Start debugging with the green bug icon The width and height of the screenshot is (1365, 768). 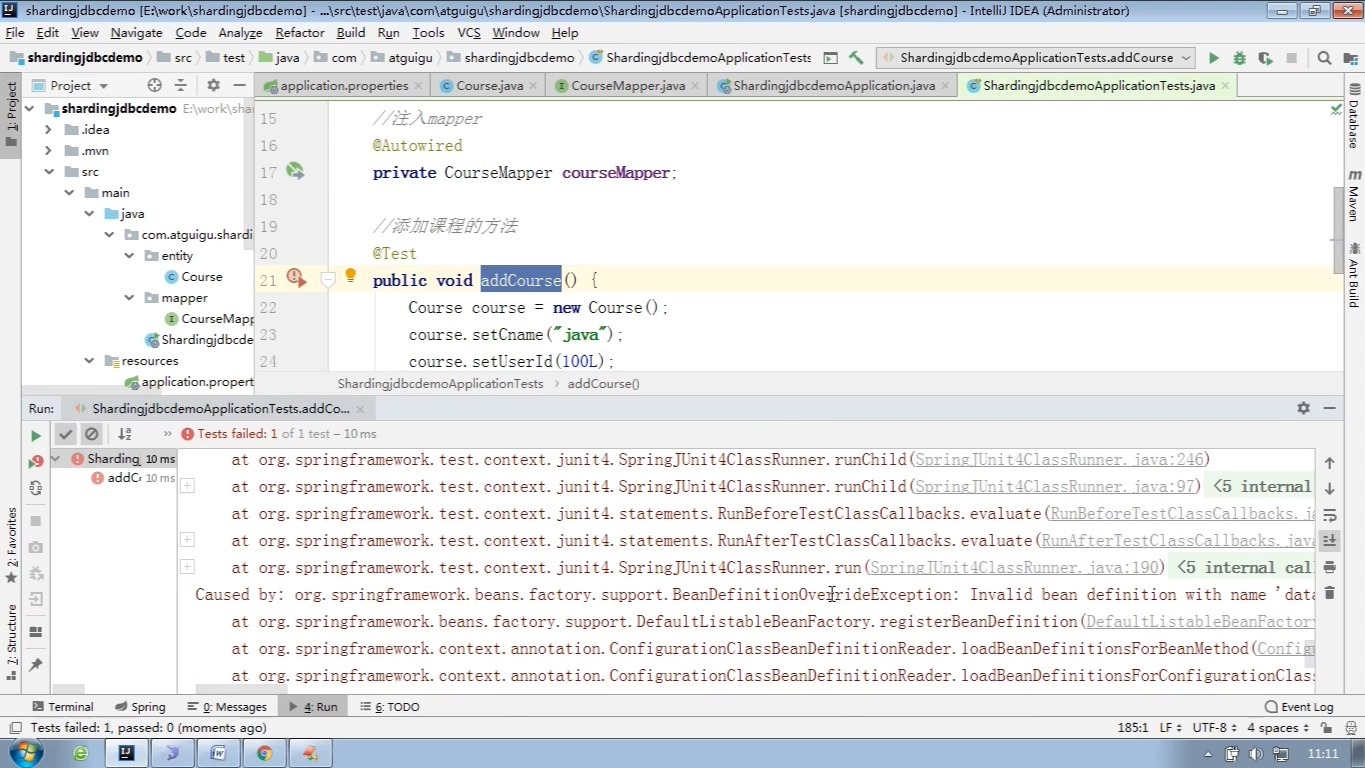click(x=1239, y=58)
